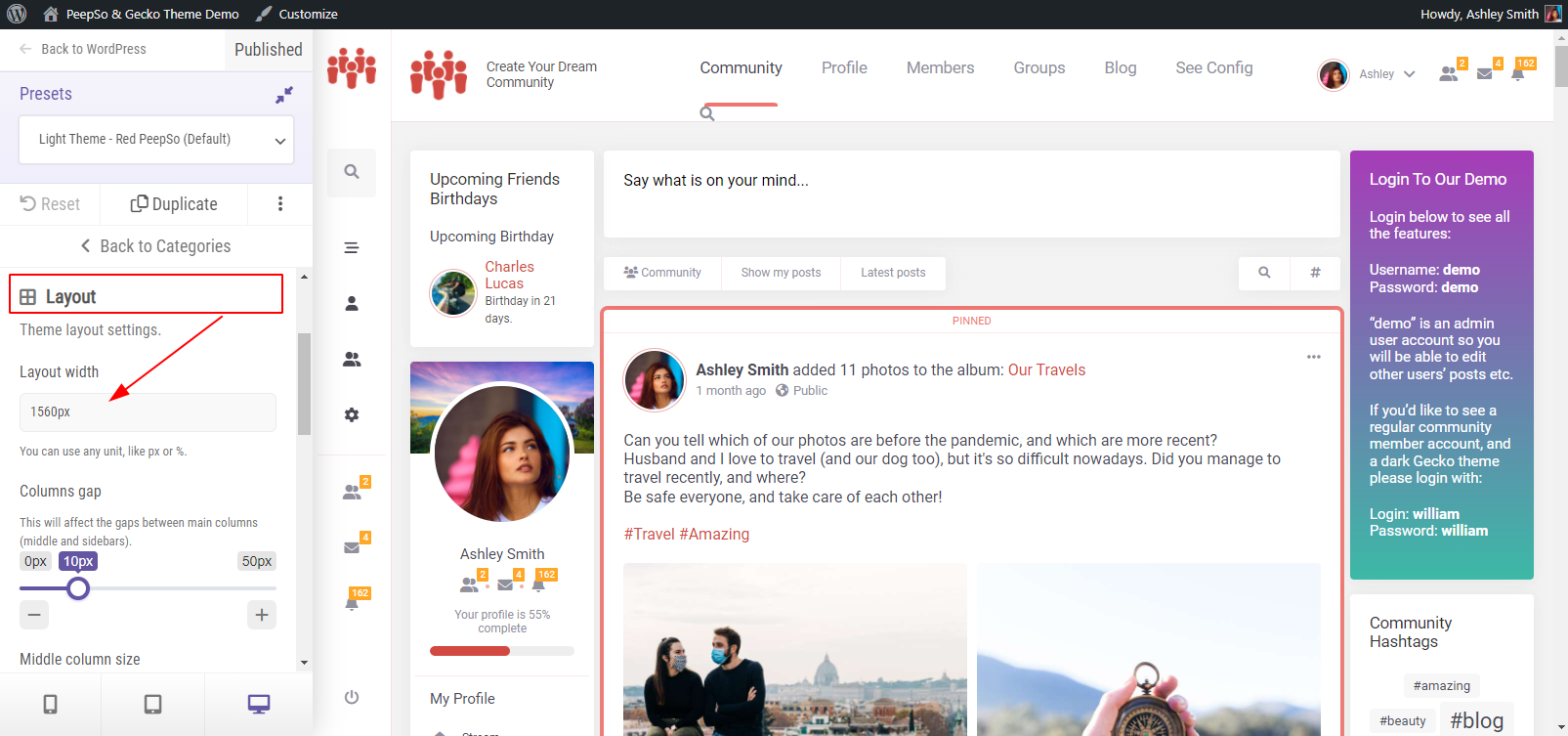Change the post Public privacy setting
The height and width of the screenshot is (736, 1568).
802,391
